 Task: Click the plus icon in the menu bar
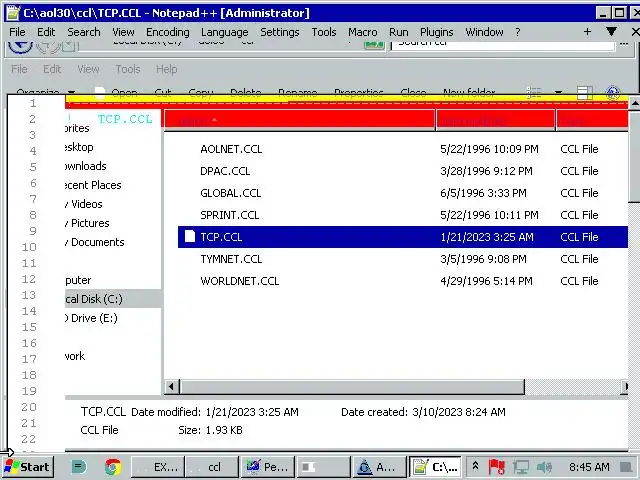(x=587, y=32)
